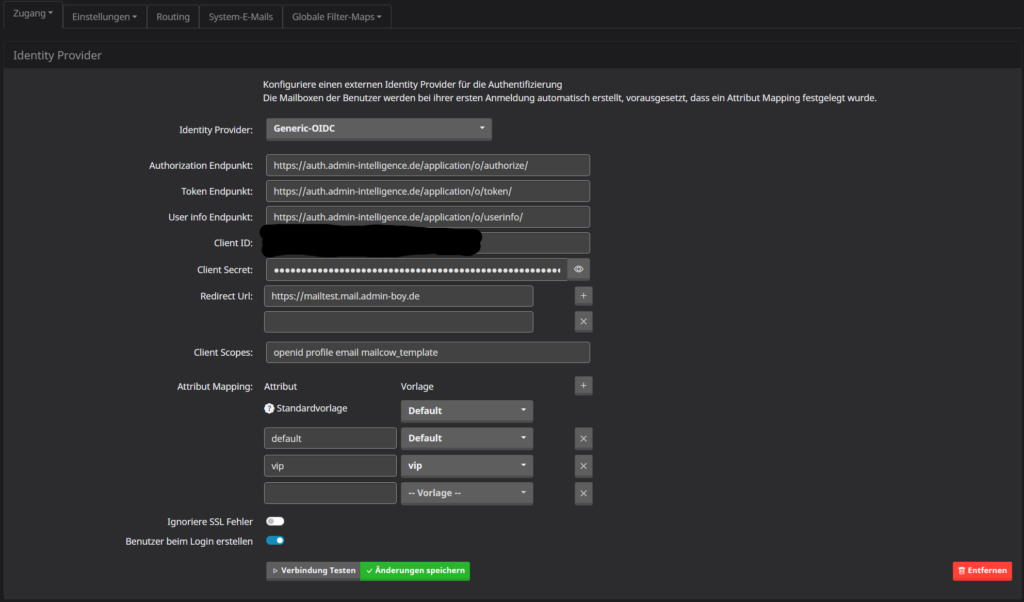Click the Client ID field
The image size is (1024, 602).
point(428,243)
